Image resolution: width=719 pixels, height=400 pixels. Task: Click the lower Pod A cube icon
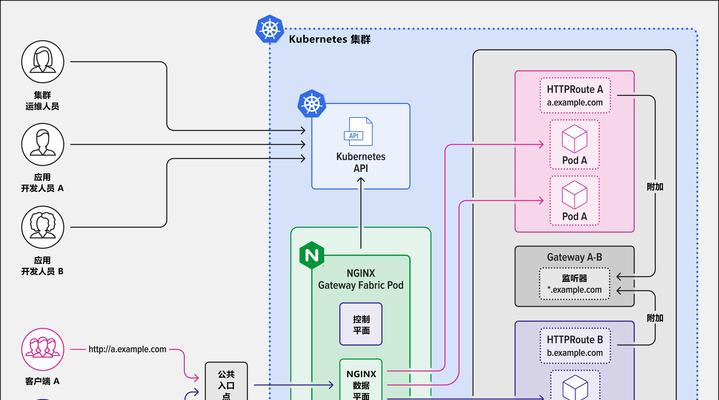[575, 194]
